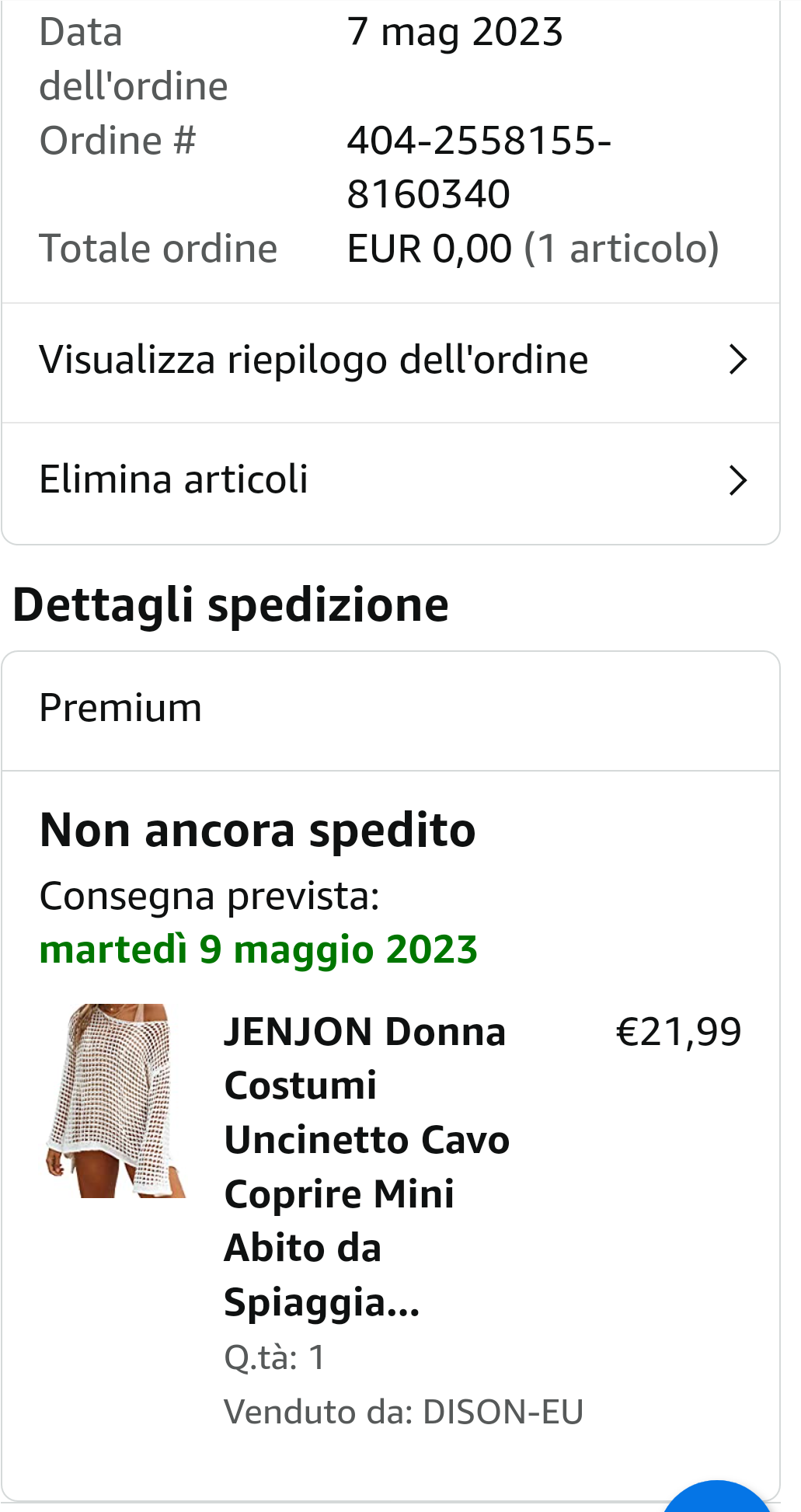The image size is (801, 1512).
Task: Tap the quantity Q.tà: 1 text
Action: coord(274,1357)
